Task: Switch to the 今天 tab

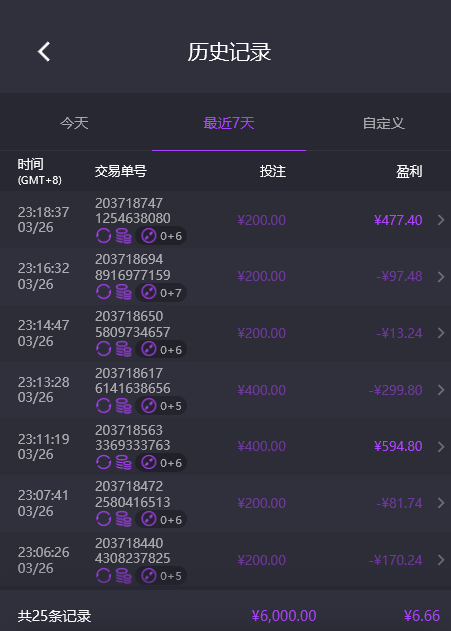Action: coord(74,123)
